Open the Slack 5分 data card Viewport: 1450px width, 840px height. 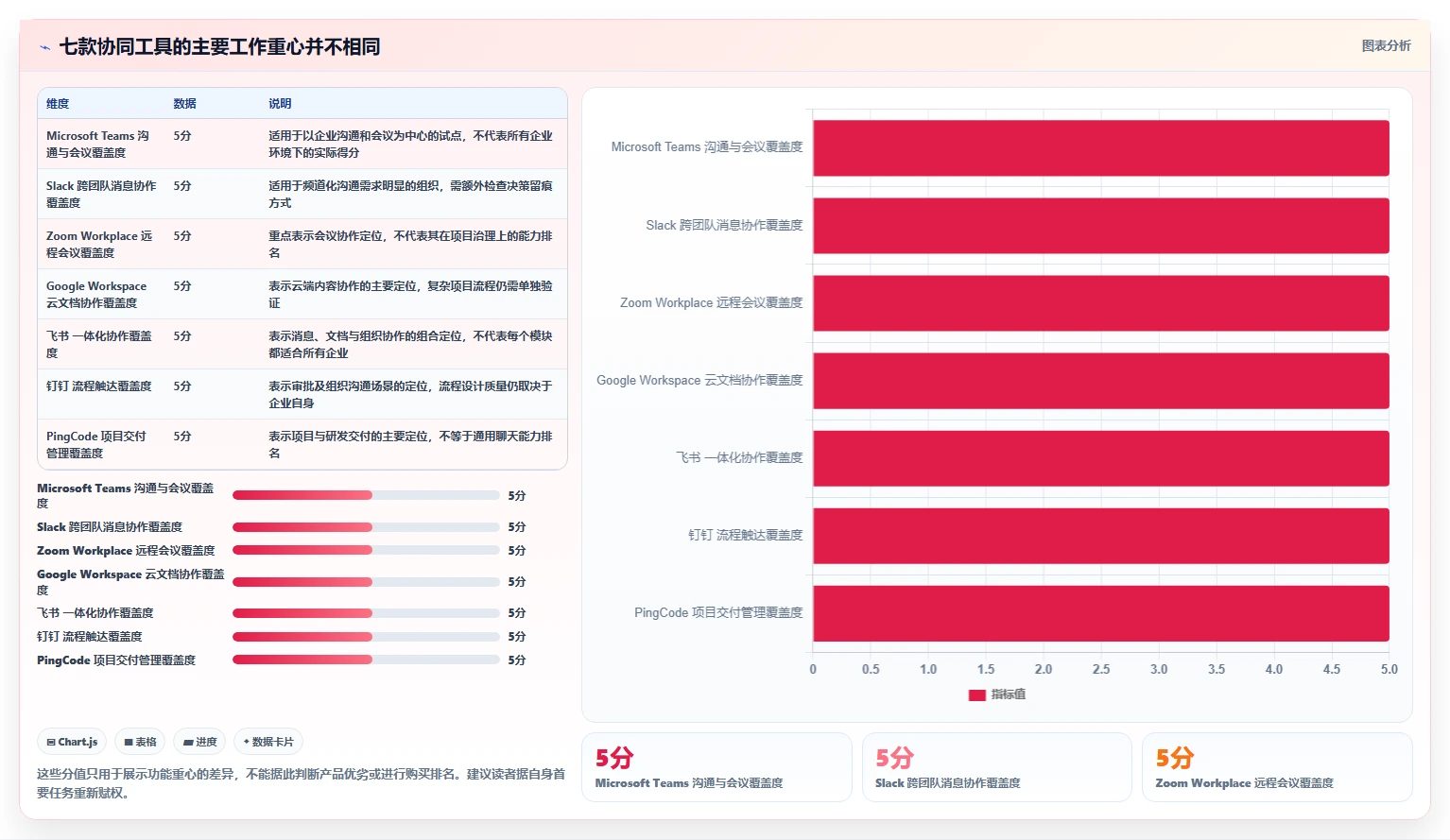[x=997, y=767]
